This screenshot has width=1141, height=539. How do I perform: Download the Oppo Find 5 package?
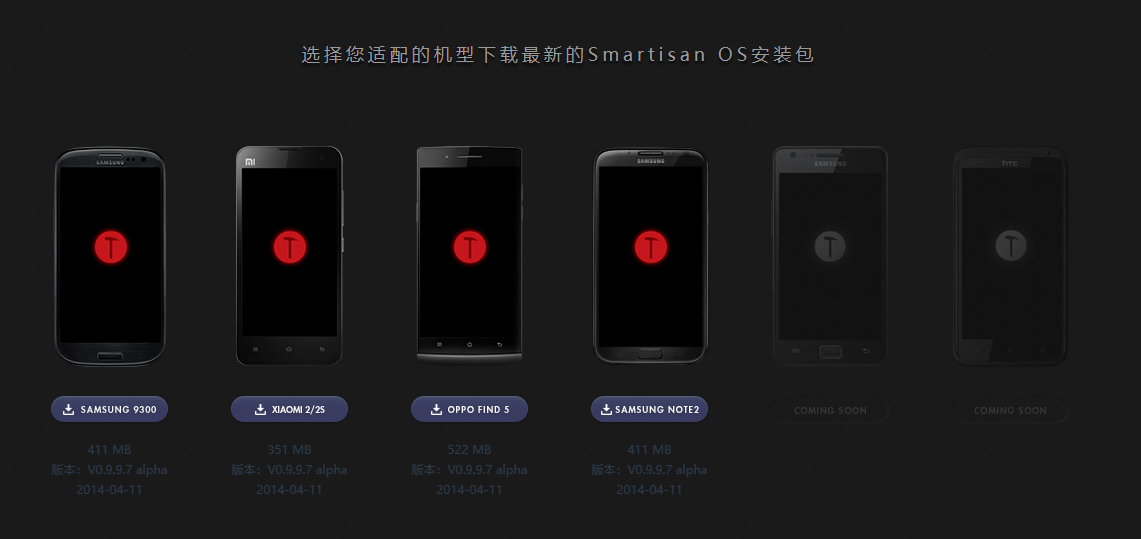click(469, 409)
